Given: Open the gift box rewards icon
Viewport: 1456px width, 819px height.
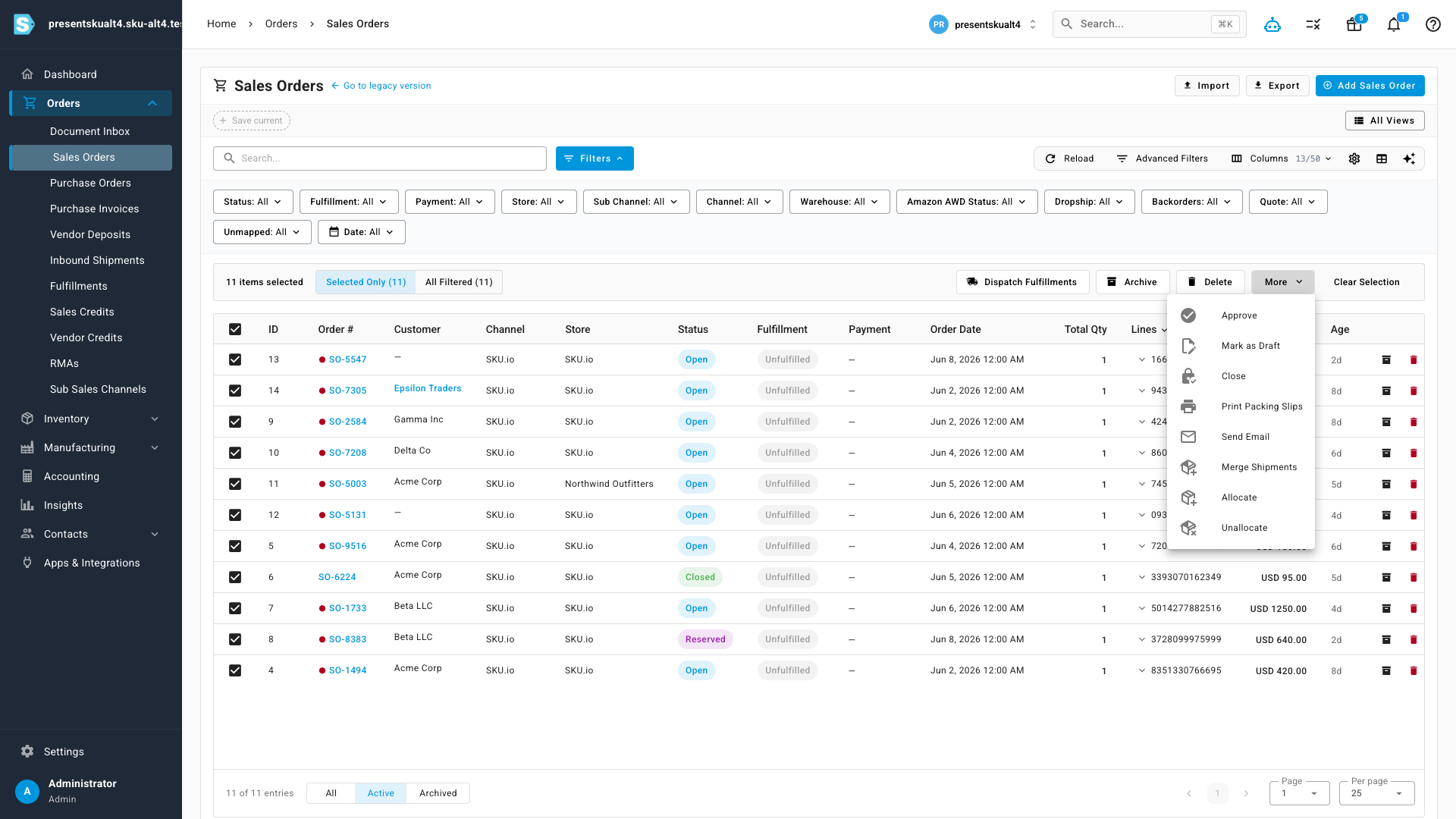Looking at the screenshot, I should click(x=1354, y=24).
